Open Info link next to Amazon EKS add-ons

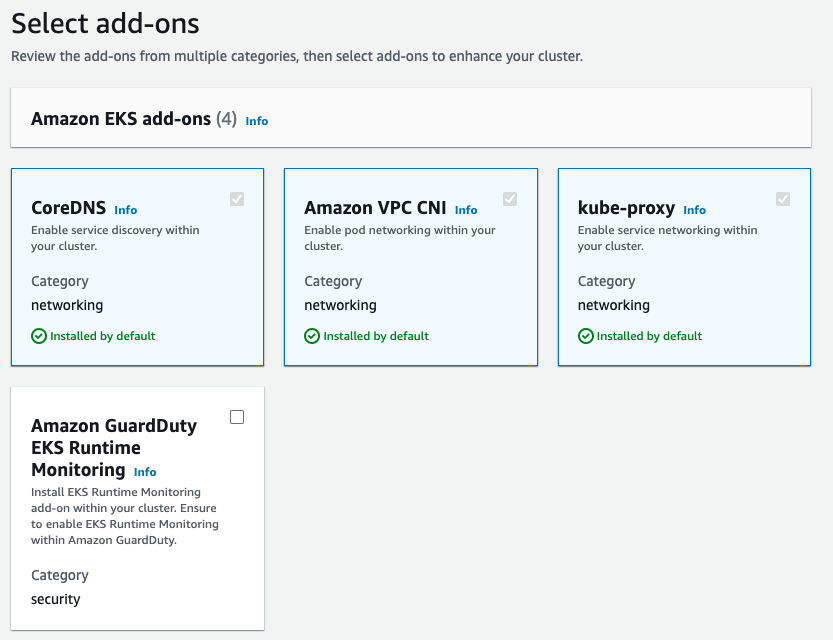pos(257,121)
